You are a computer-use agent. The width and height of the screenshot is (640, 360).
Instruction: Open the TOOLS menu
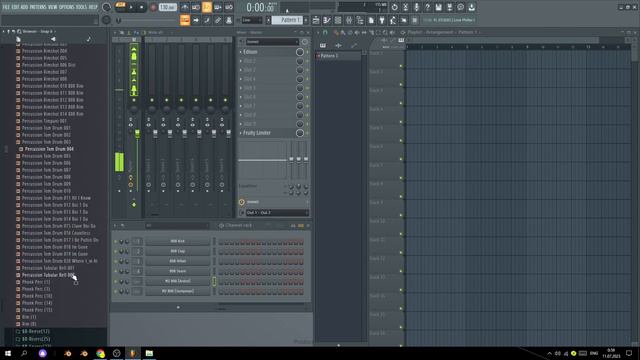[x=81, y=7]
